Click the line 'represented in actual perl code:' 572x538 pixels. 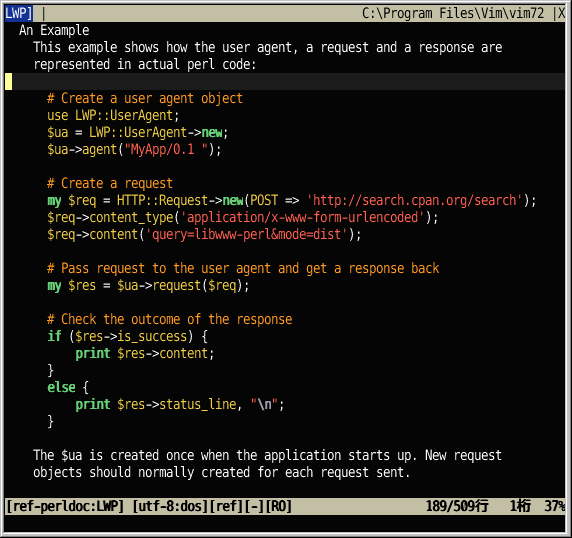click(x=145, y=64)
